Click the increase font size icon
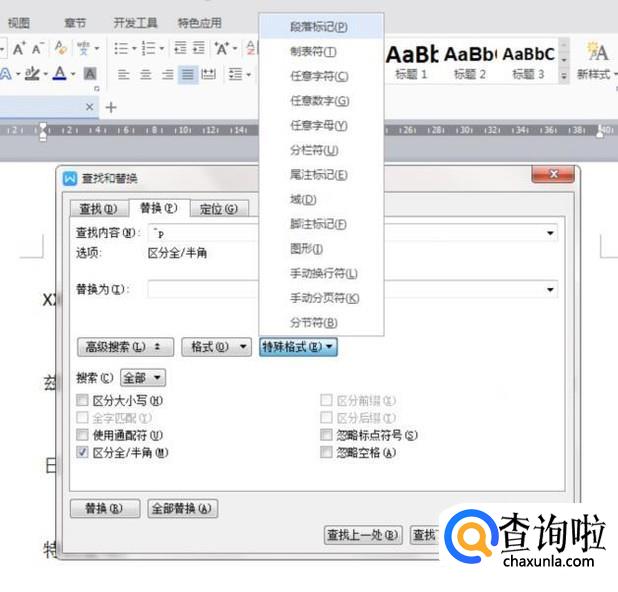The width and height of the screenshot is (618, 592). coord(19,48)
